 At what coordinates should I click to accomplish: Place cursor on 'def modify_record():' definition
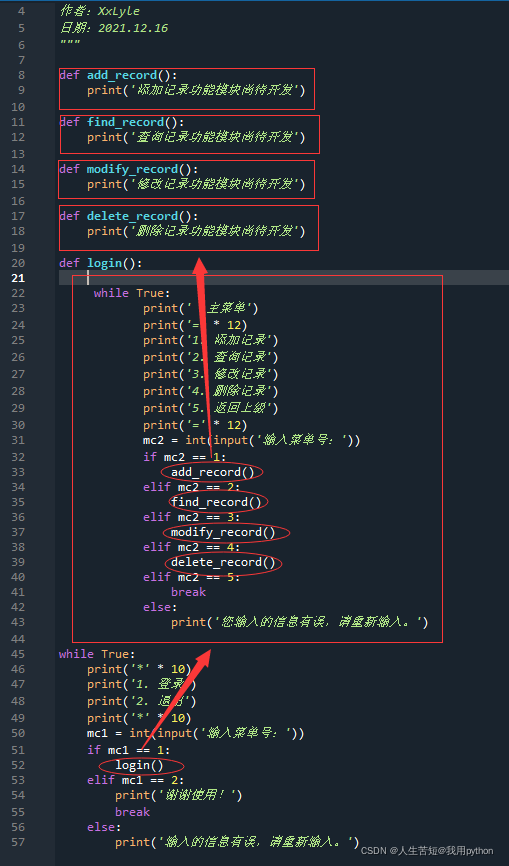129,169
